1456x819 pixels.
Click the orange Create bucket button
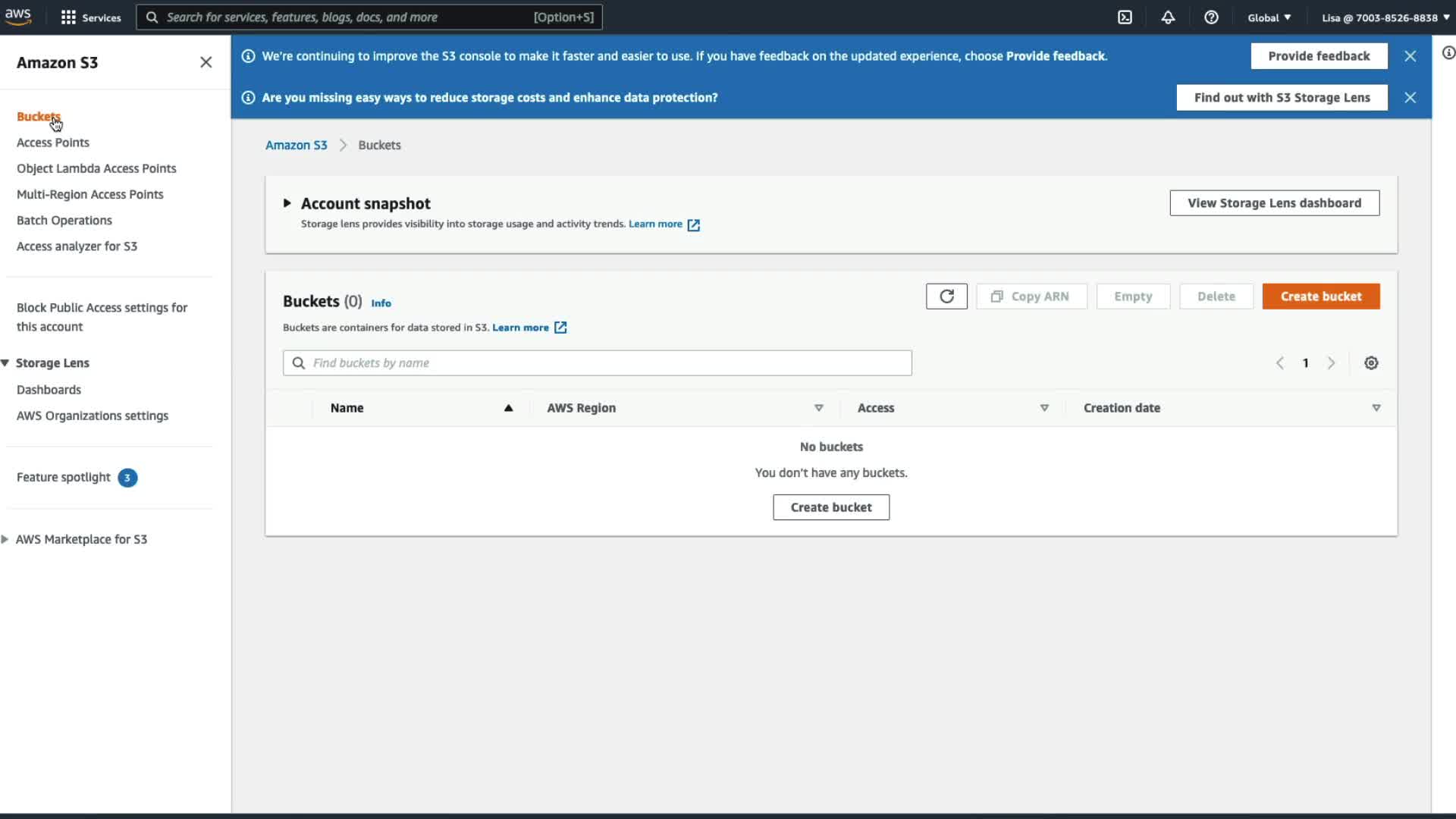(x=1320, y=297)
